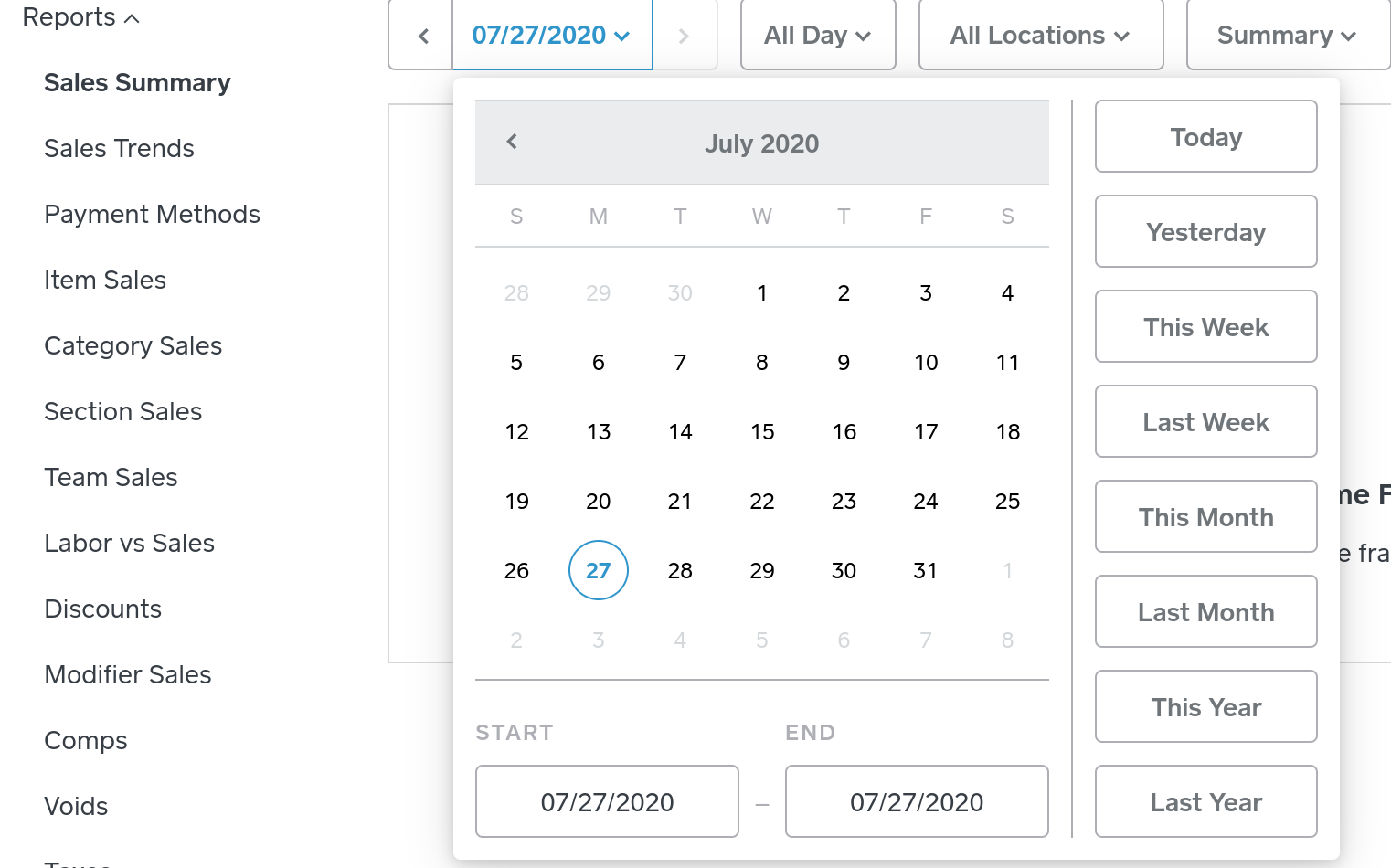Select Labor vs Sales report

[x=129, y=543]
